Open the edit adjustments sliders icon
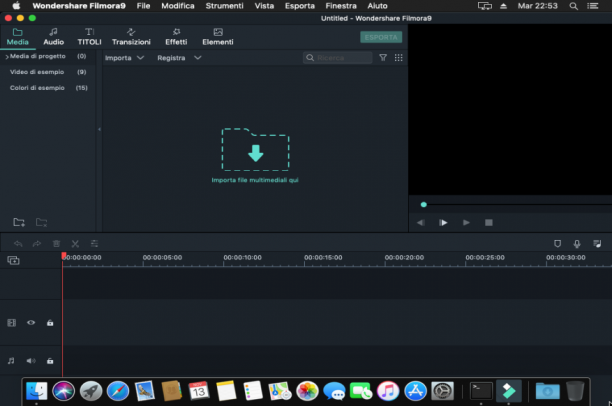The width and height of the screenshot is (612, 406). tap(94, 244)
